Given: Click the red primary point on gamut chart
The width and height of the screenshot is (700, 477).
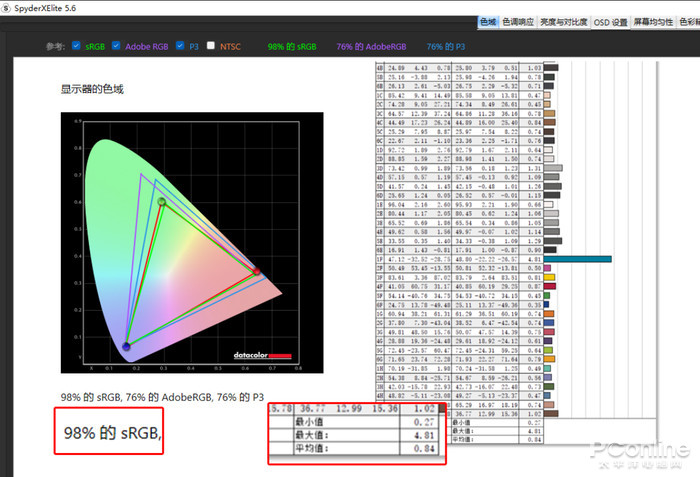Looking at the screenshot, I should 256,271.
